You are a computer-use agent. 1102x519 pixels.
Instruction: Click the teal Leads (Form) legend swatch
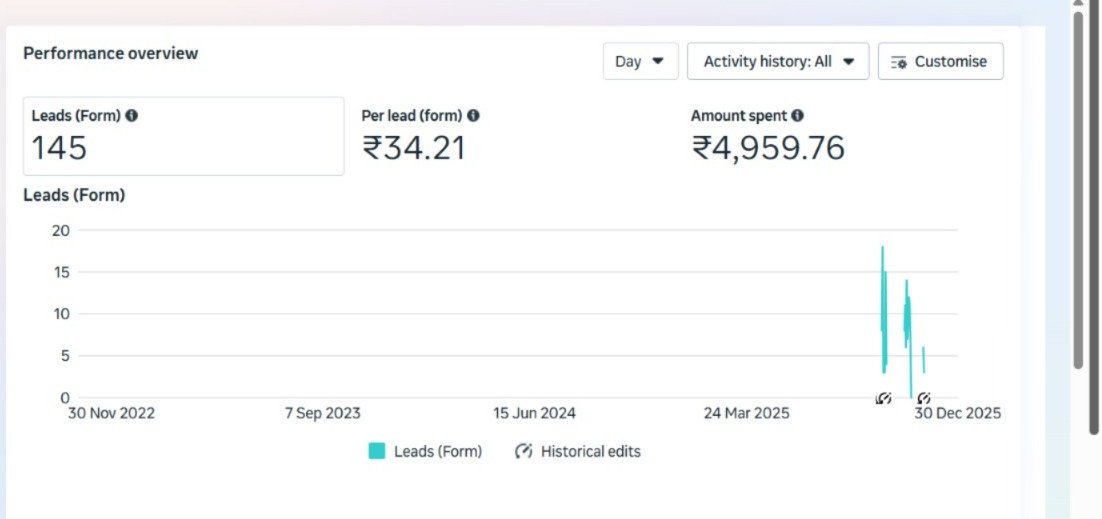377,451
